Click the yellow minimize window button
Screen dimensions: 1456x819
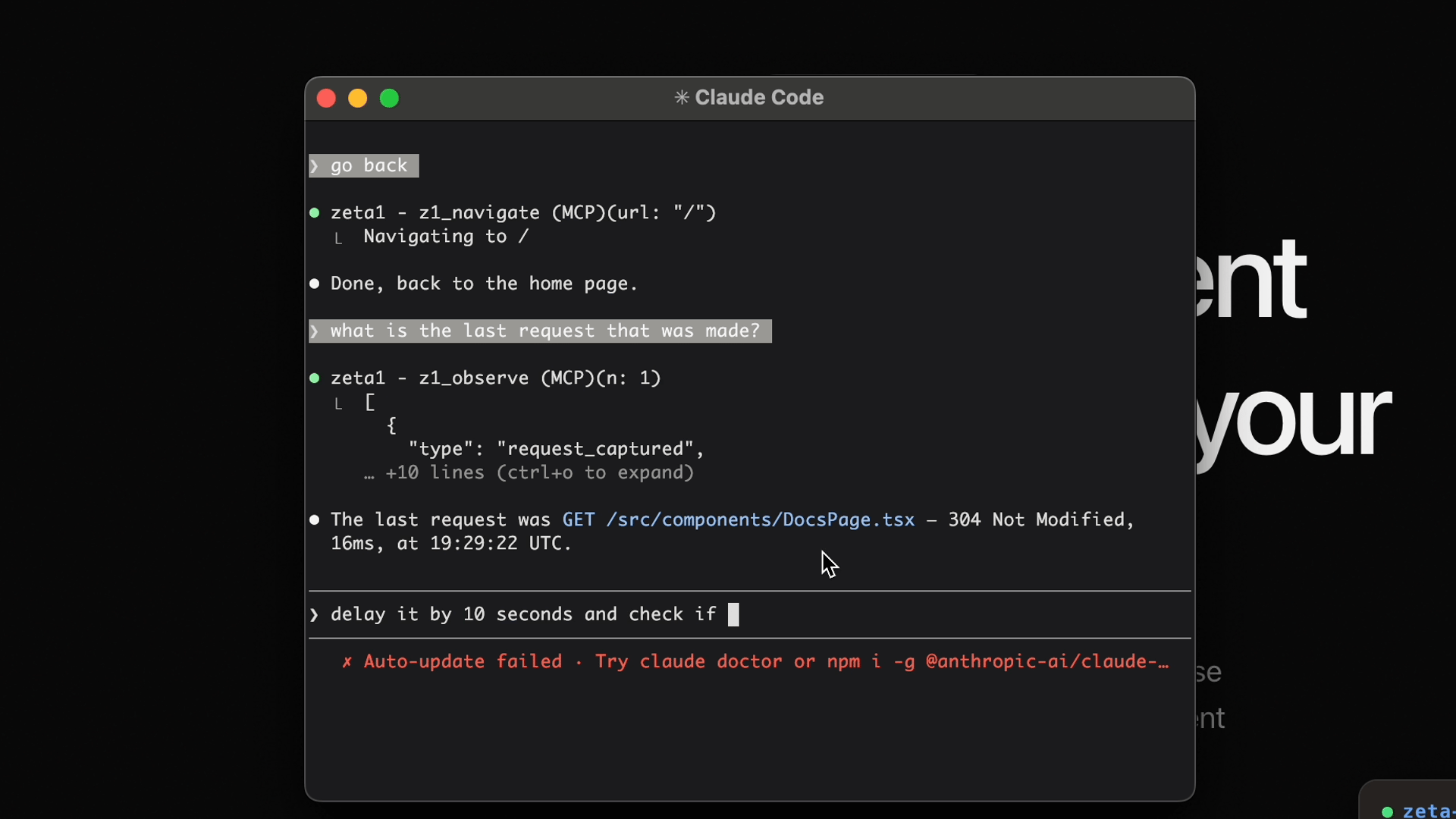[x=358, y=99]
